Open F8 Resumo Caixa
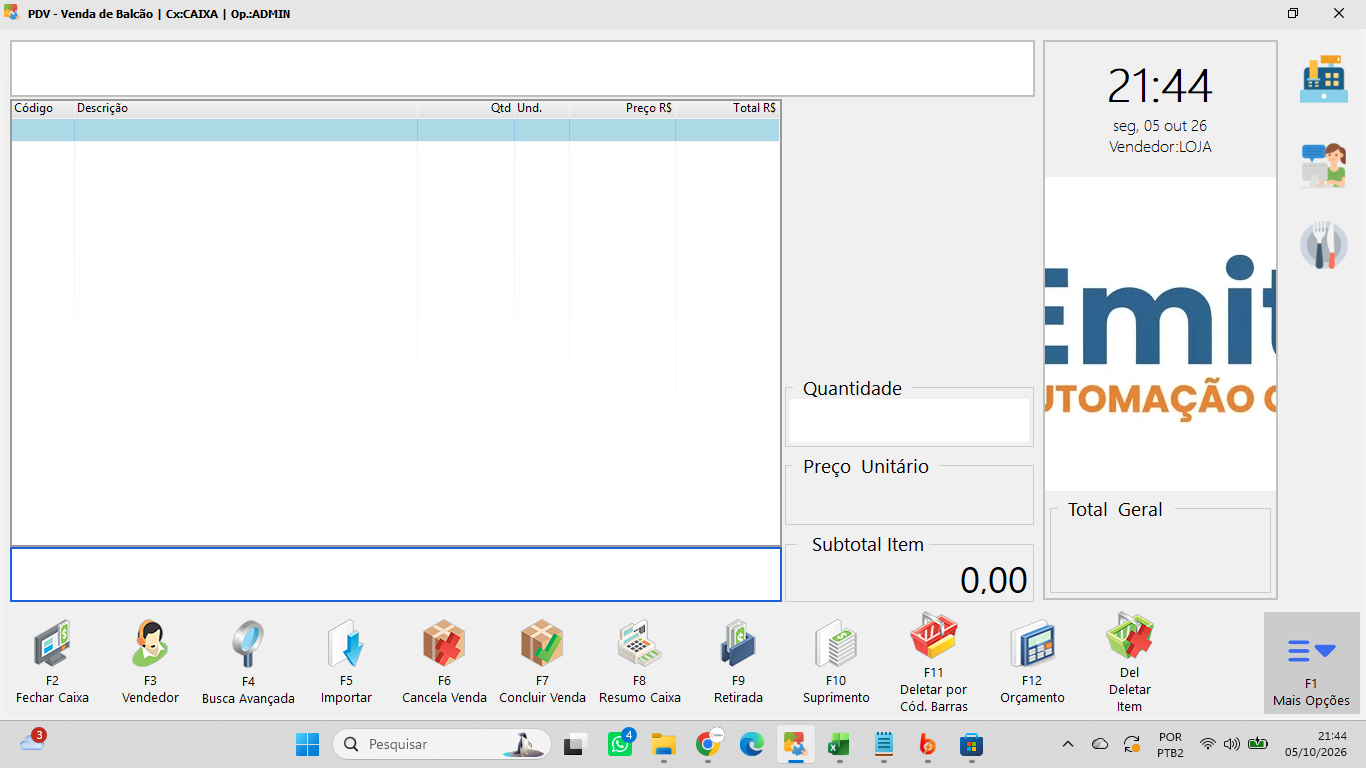The height and width of the screenshot is (768, 1366). click(640, 662)
